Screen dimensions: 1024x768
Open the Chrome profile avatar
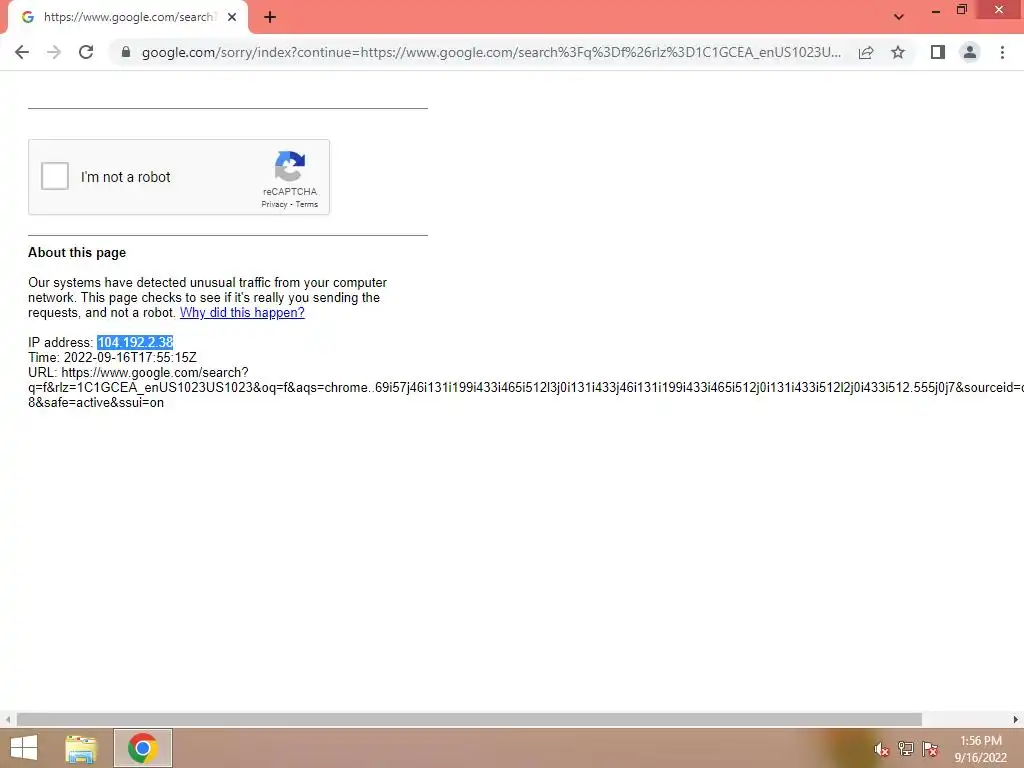[970, 52]
